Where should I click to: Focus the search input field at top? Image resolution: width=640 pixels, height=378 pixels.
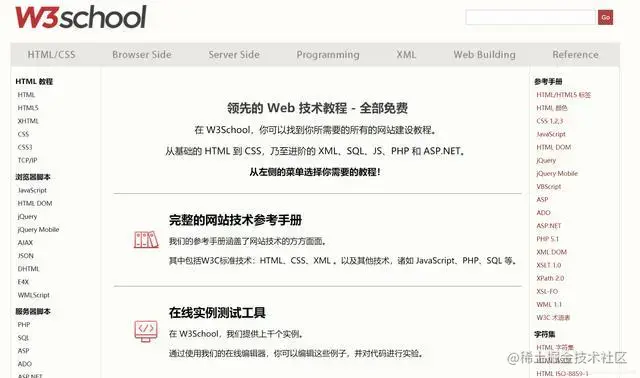point(531,17)
